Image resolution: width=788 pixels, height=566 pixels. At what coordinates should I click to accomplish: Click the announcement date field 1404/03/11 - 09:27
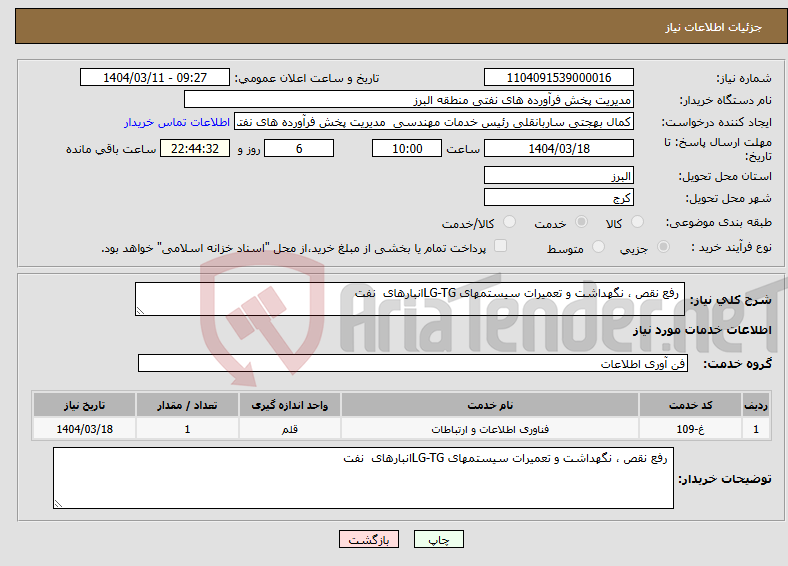coord(155,77)
